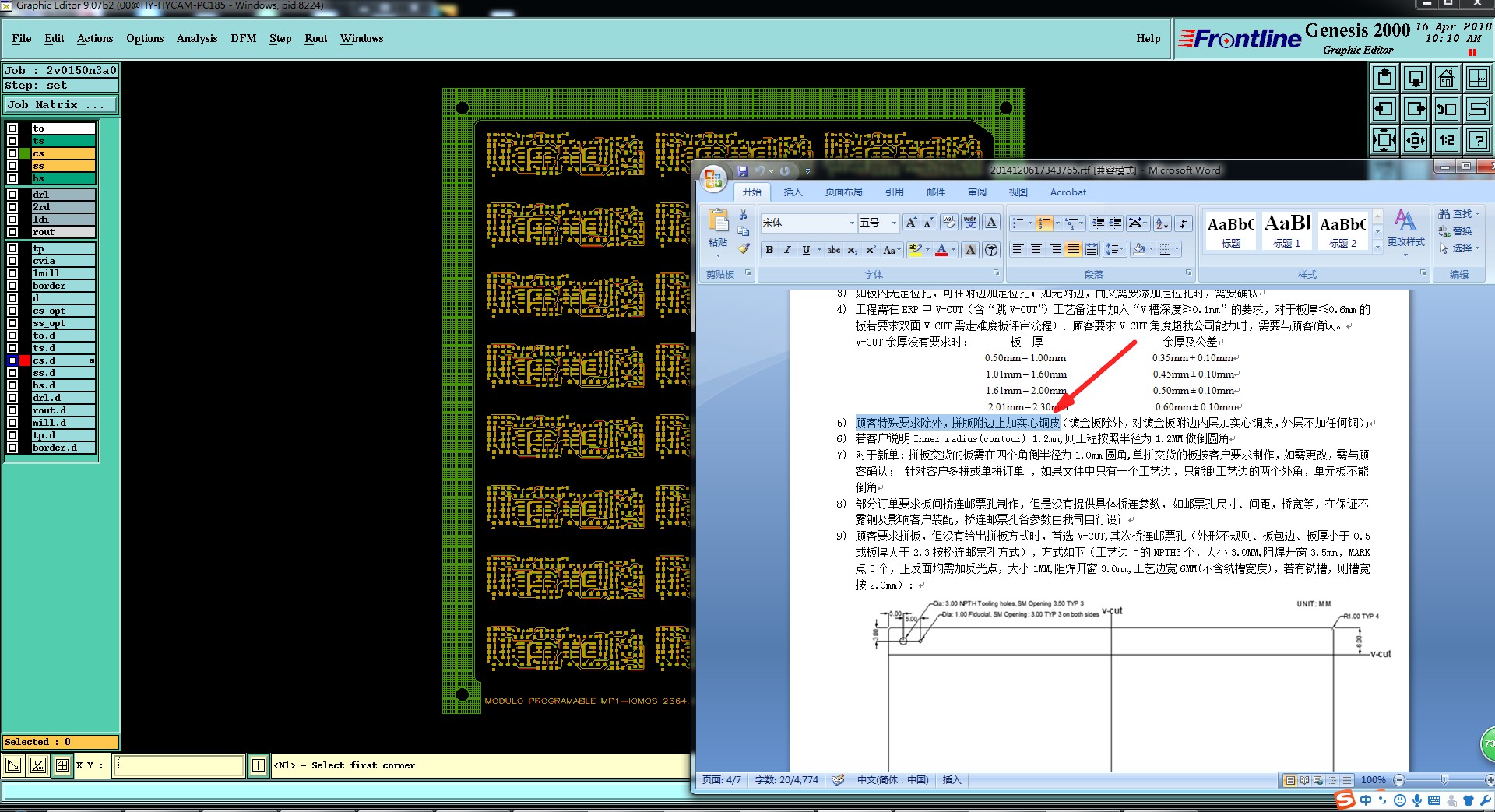The image size is (1495, 812).
Task: Click the pan up icon in Genesis
Action: tap(1384, 78)
